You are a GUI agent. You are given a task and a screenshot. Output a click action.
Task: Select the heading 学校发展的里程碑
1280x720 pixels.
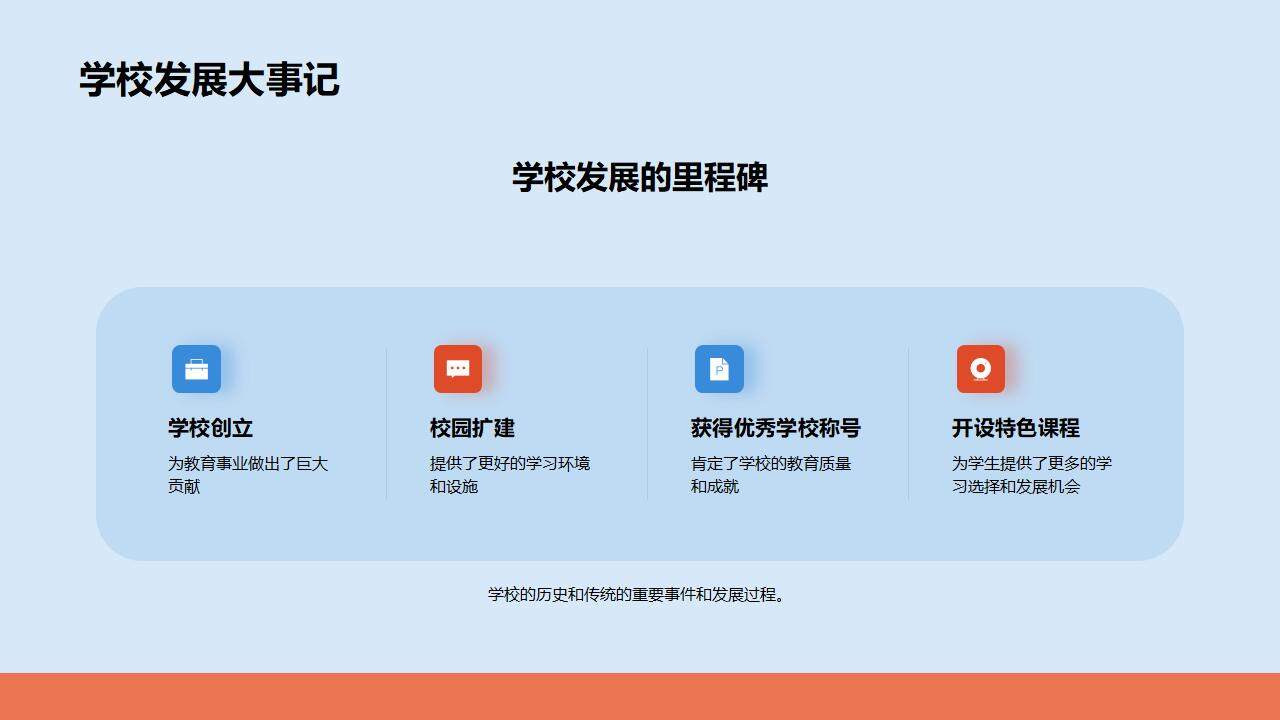(x=640, y=177)
